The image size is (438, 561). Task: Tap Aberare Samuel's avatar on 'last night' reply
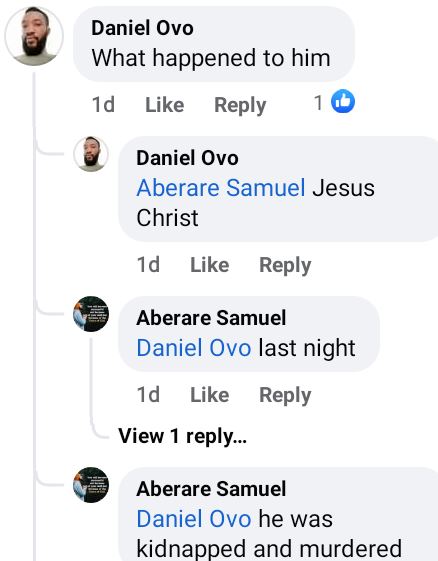[x=91, y=314]
